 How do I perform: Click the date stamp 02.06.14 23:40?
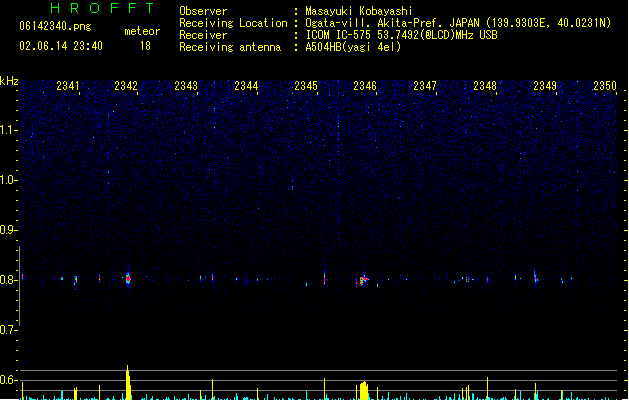61,46
